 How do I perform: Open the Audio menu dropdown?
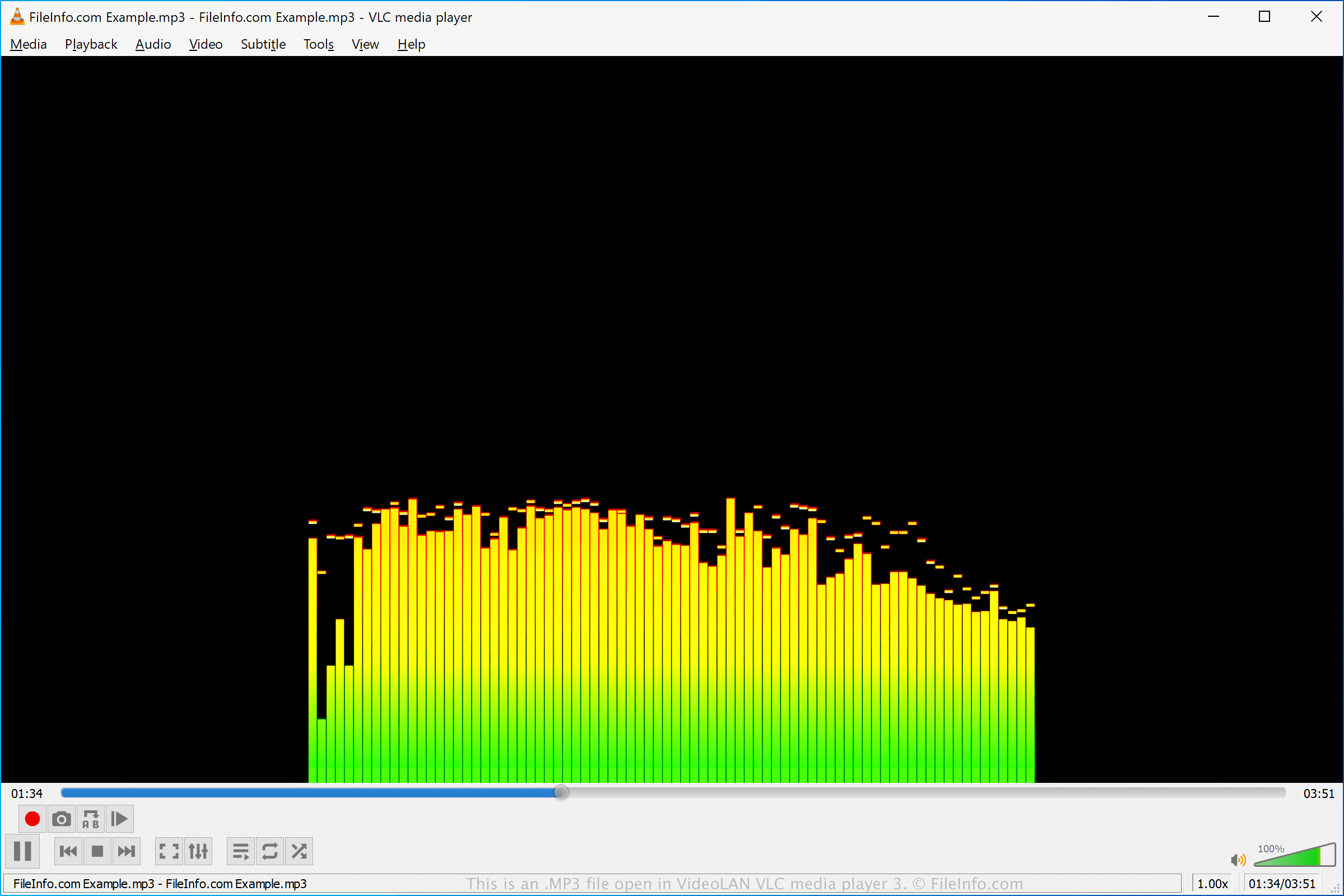click(x=153, y=44)
